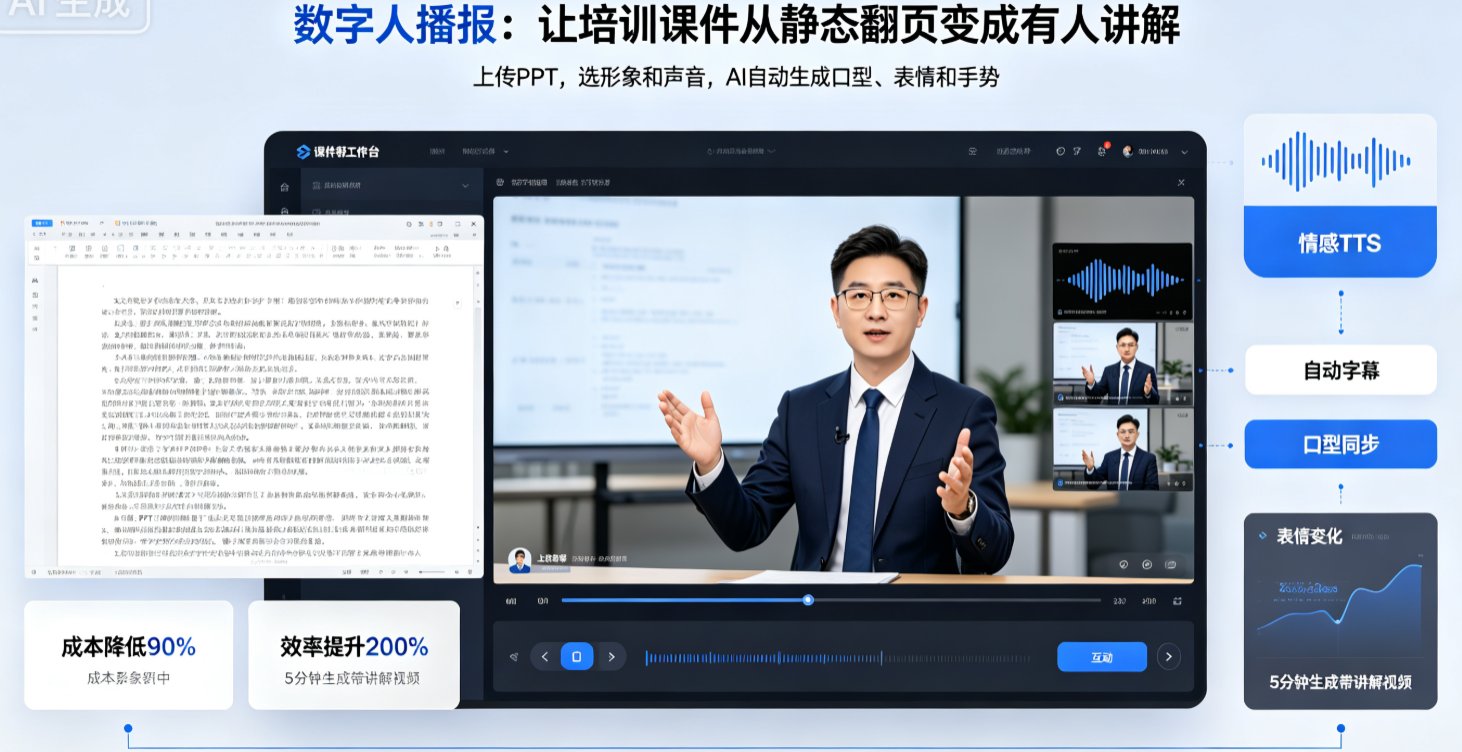The height and width of the screenshot is (752, 1462).
Task: Click first circular icon on video bottom-right
Action: click(x=1123, y=564)
